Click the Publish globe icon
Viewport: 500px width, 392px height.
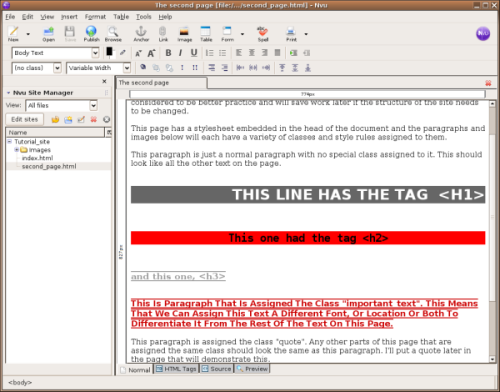[91, 33]
